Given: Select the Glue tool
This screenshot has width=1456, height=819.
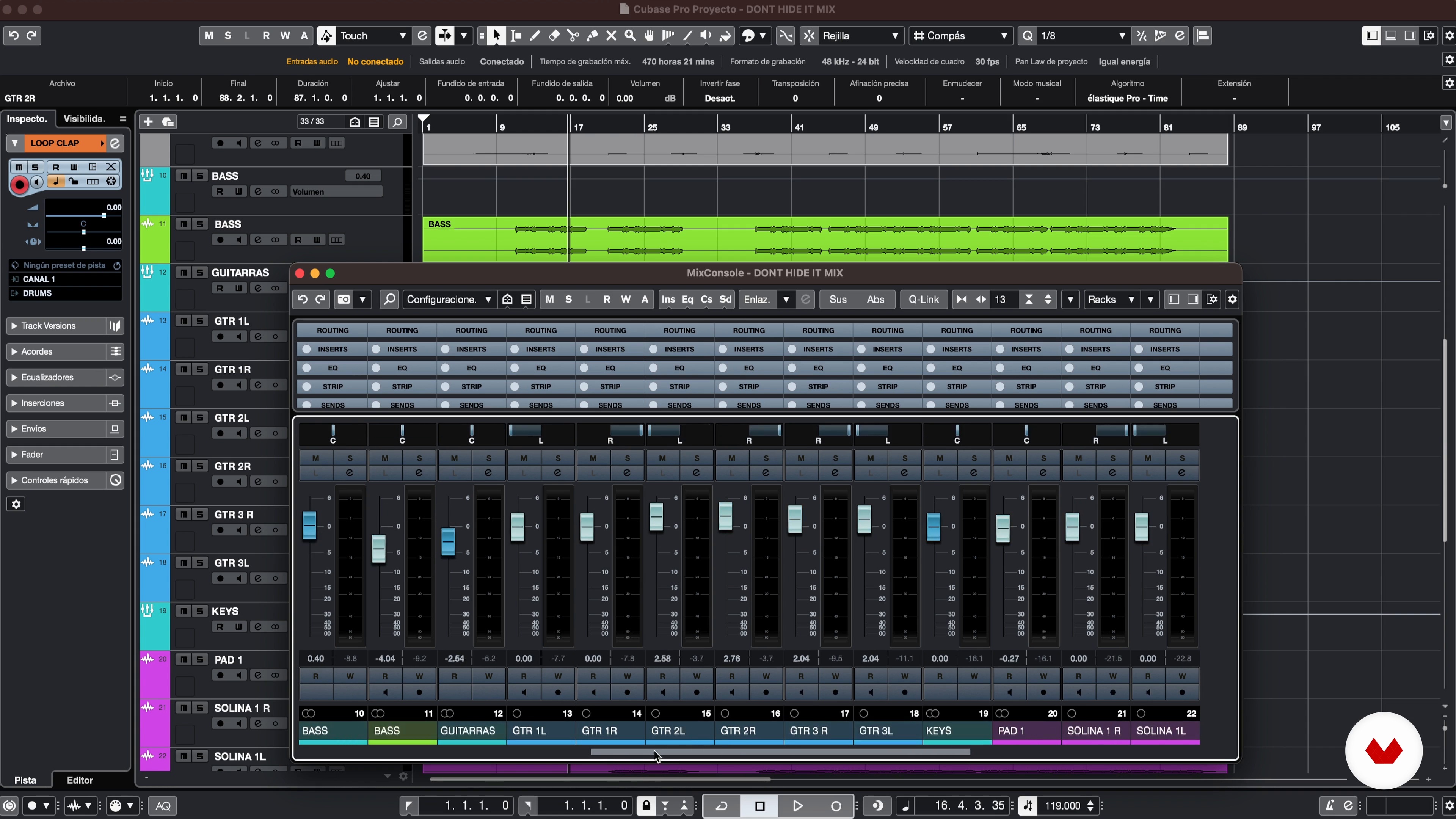Looking at the screenshot, I should [x=592, y=36].
